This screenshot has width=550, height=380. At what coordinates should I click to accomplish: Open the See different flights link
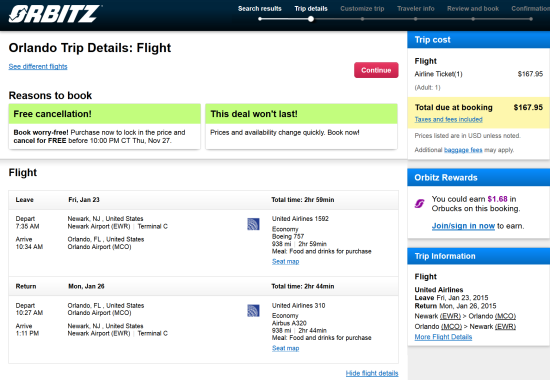[x=38, y=66]
